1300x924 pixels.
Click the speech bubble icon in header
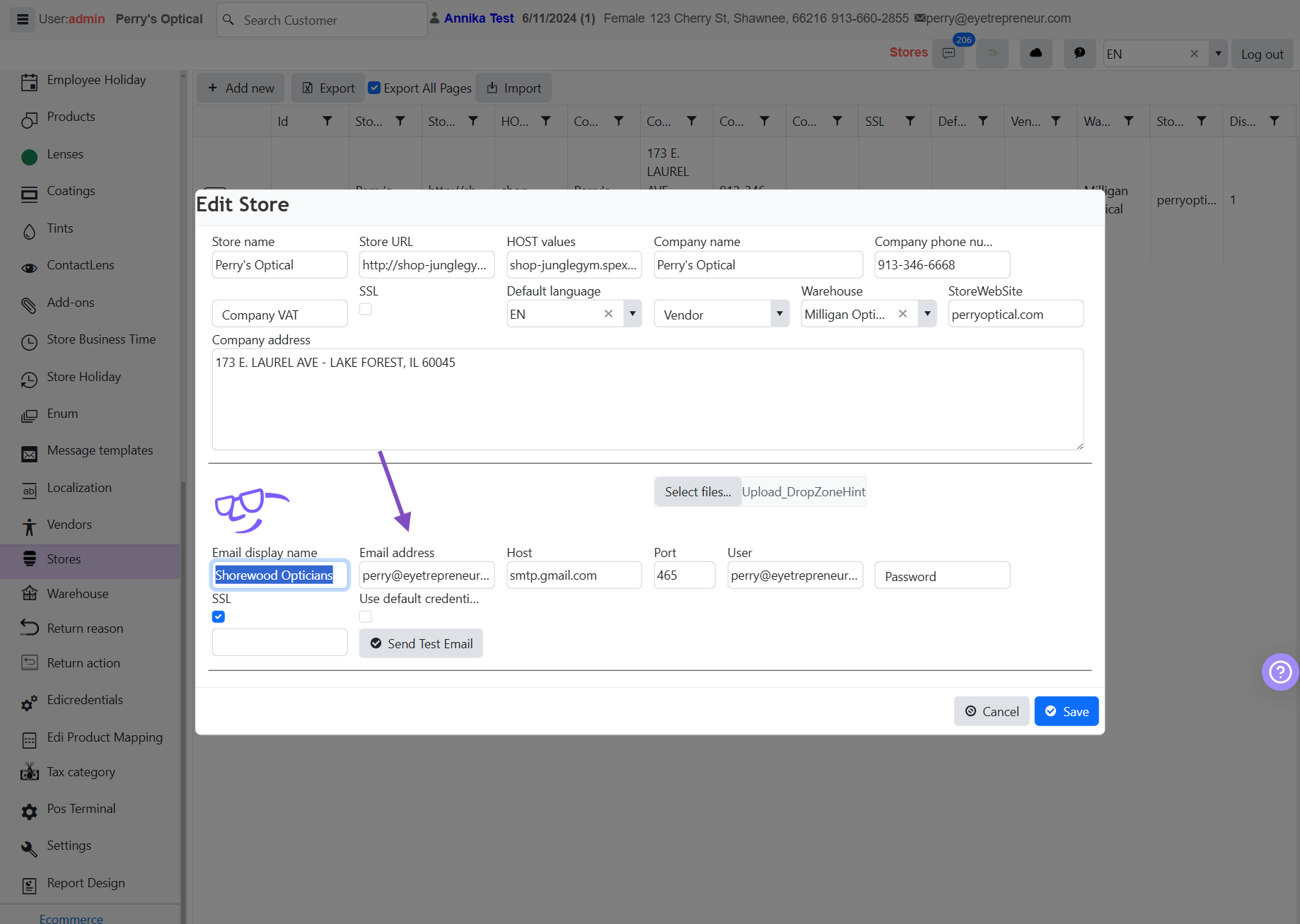[x=1079, y=54]
